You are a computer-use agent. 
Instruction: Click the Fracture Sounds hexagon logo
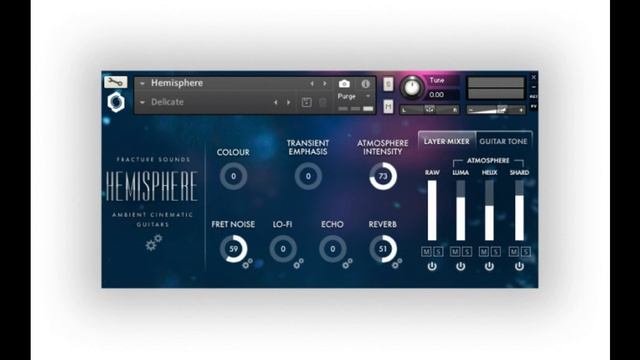point(116,102)
